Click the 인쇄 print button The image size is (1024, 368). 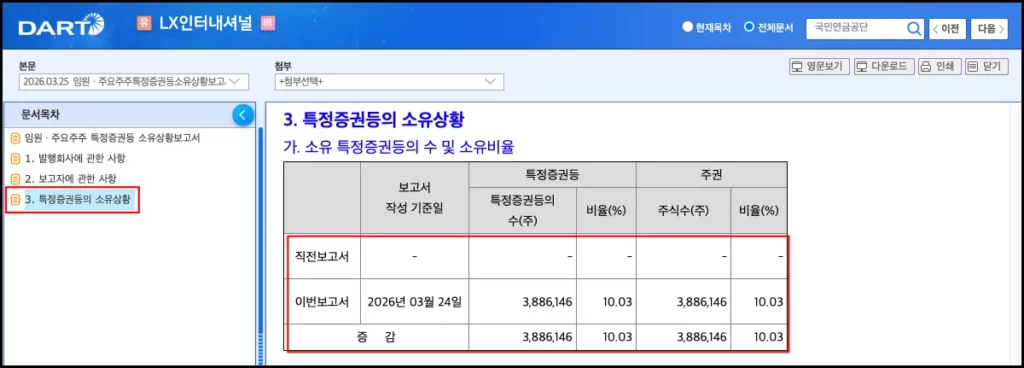pyautogui.click(x=940, y=67)
